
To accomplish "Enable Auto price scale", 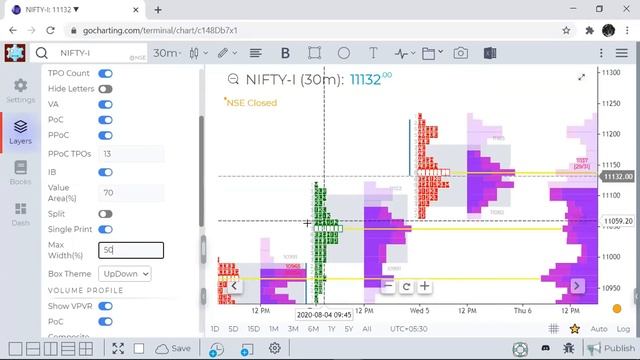I will (x=599, y=329).
